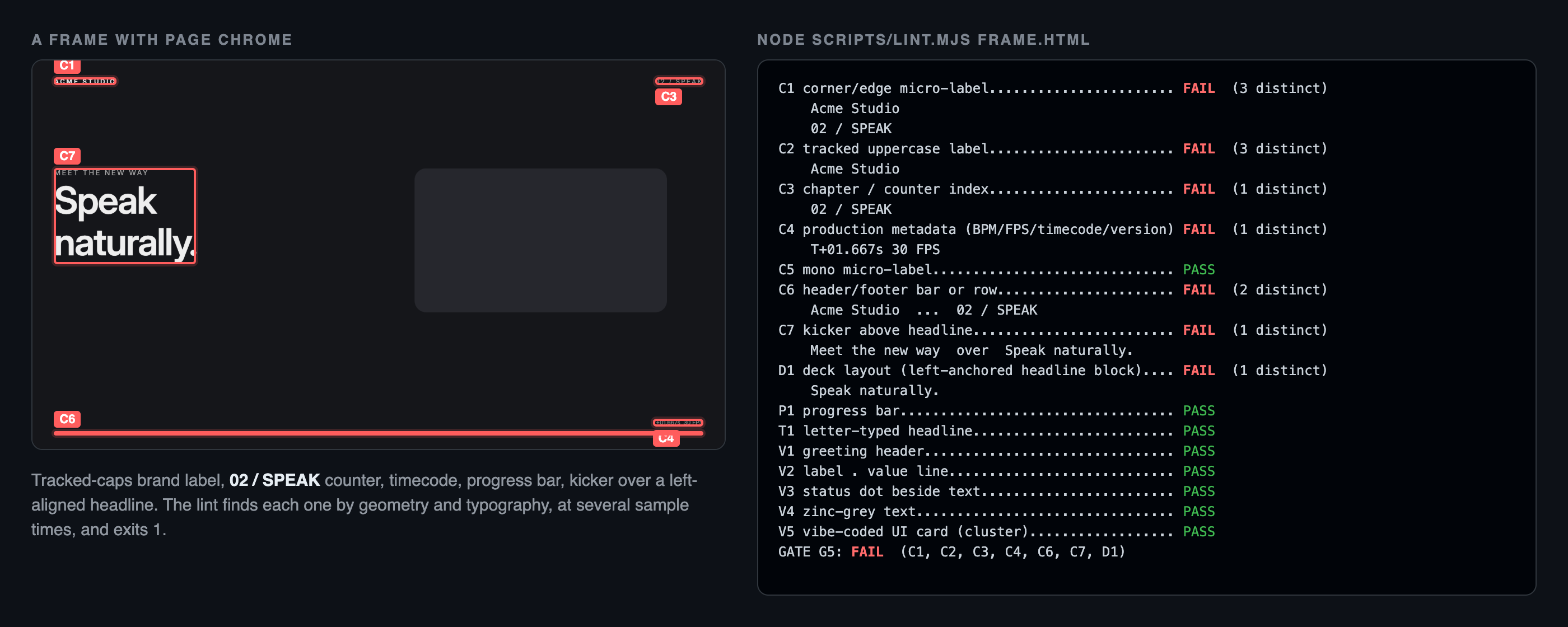Click the ACME STUDIO label in the frame
Viewport: 1568px width, 627px height.
coord(85,81)
